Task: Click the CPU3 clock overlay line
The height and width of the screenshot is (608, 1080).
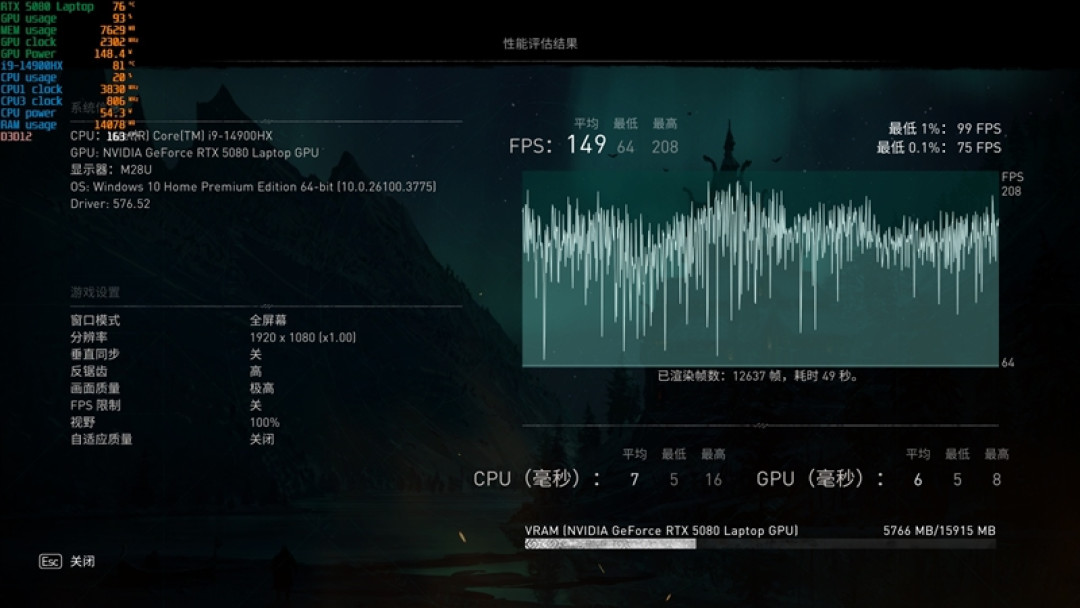Action: [x=68, y=101]
